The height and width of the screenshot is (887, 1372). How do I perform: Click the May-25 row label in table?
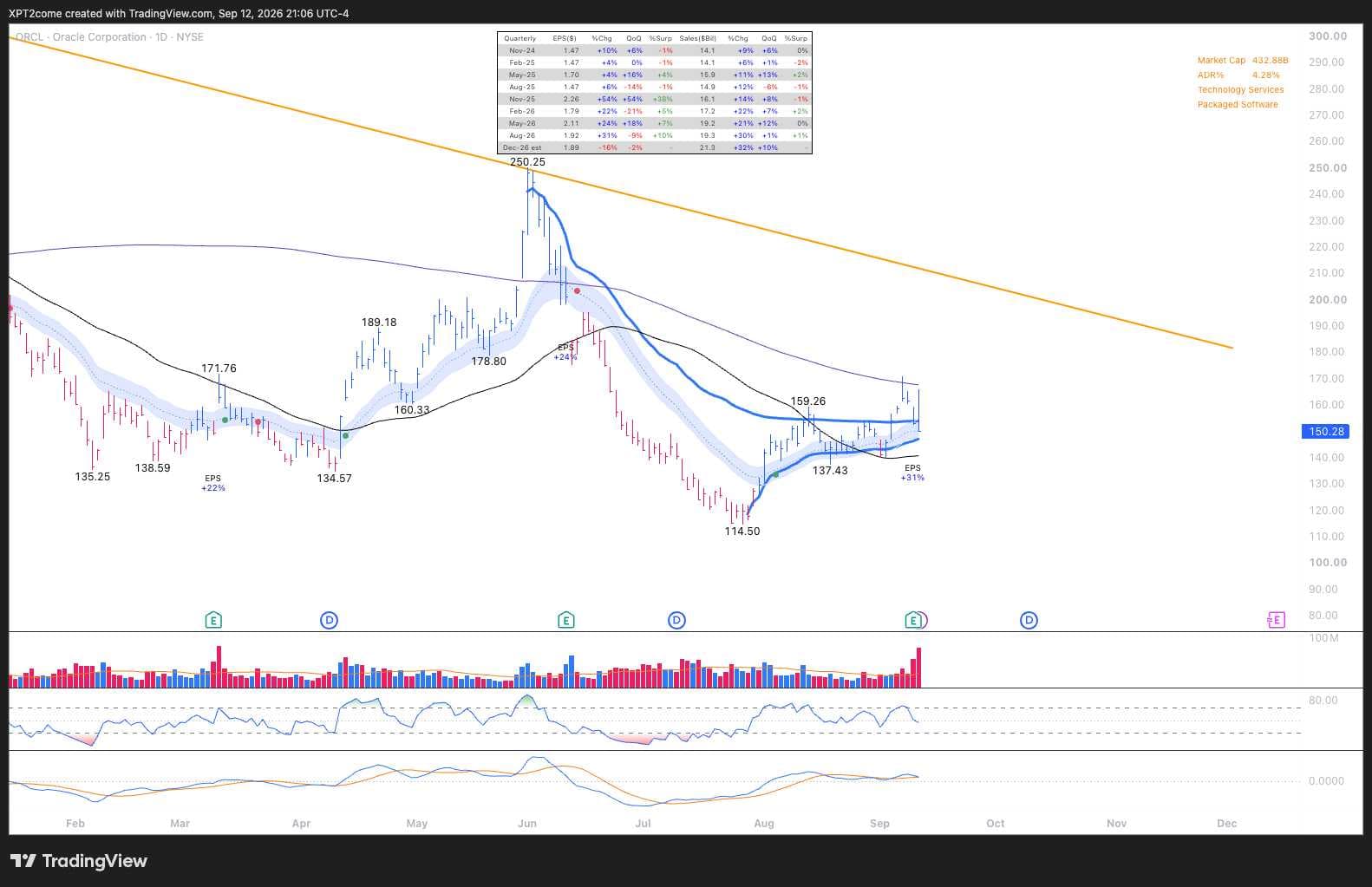tap(522, 75)
